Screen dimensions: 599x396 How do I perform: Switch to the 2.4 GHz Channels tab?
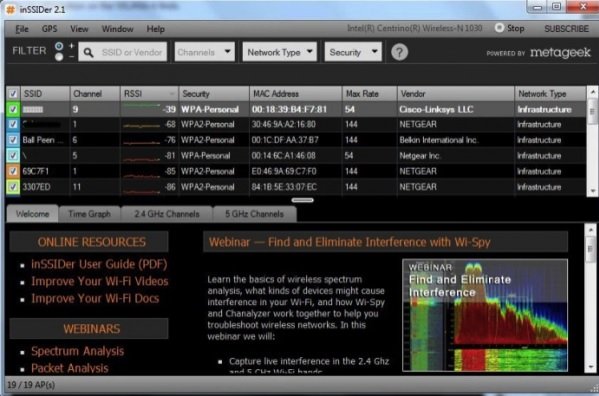pos(167,214)
